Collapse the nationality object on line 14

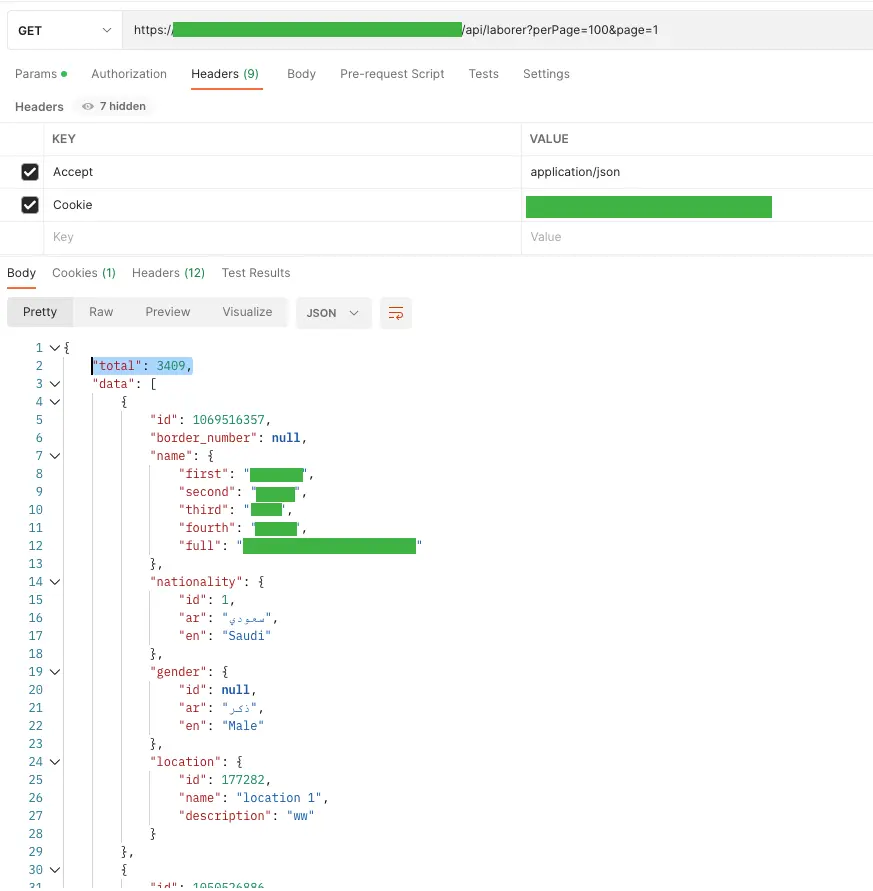coord(54,581)
